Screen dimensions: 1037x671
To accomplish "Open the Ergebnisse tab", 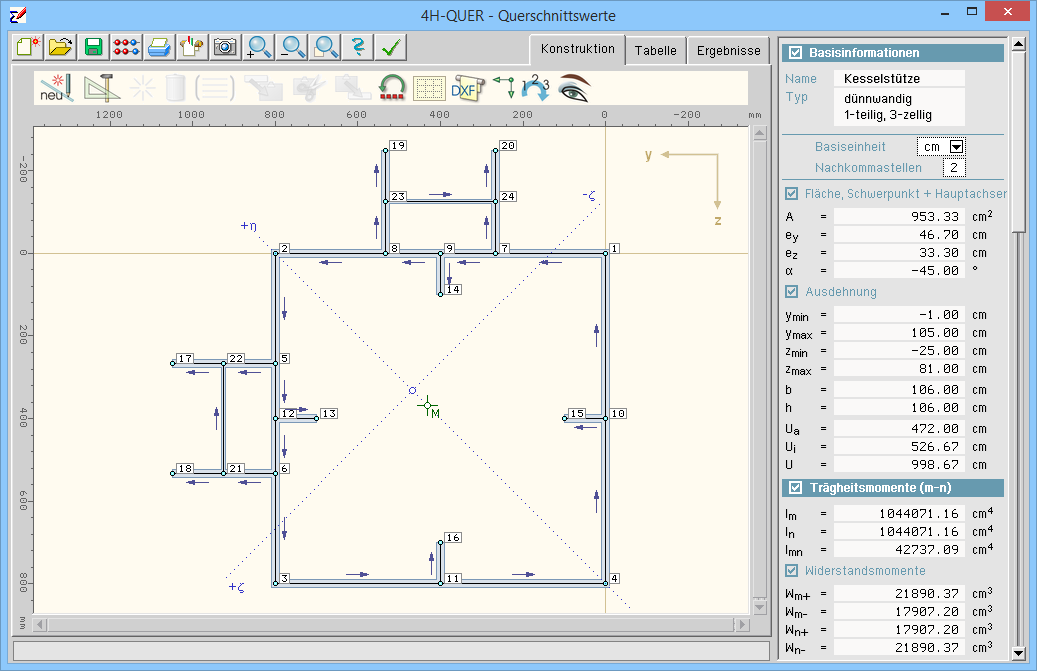I will click(729, 51).
